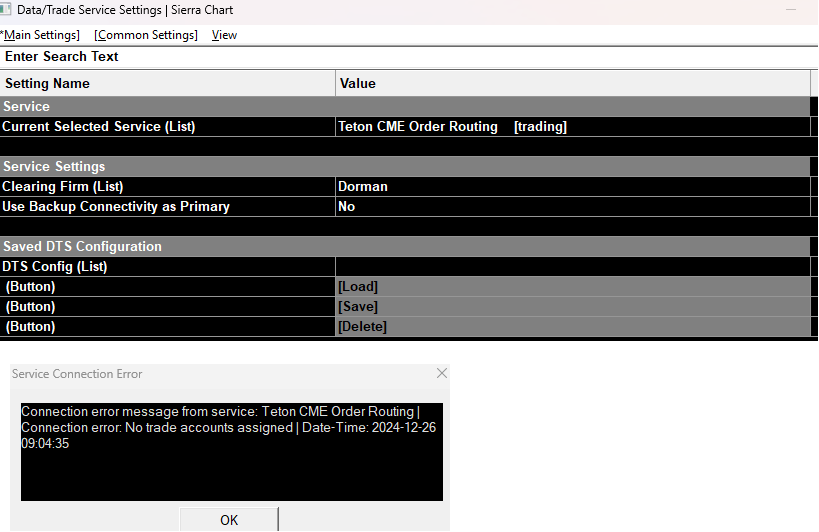Minimize the Data/Trade Service Settings window
This screenshot has width=819, height=532.
pos(791,9)
